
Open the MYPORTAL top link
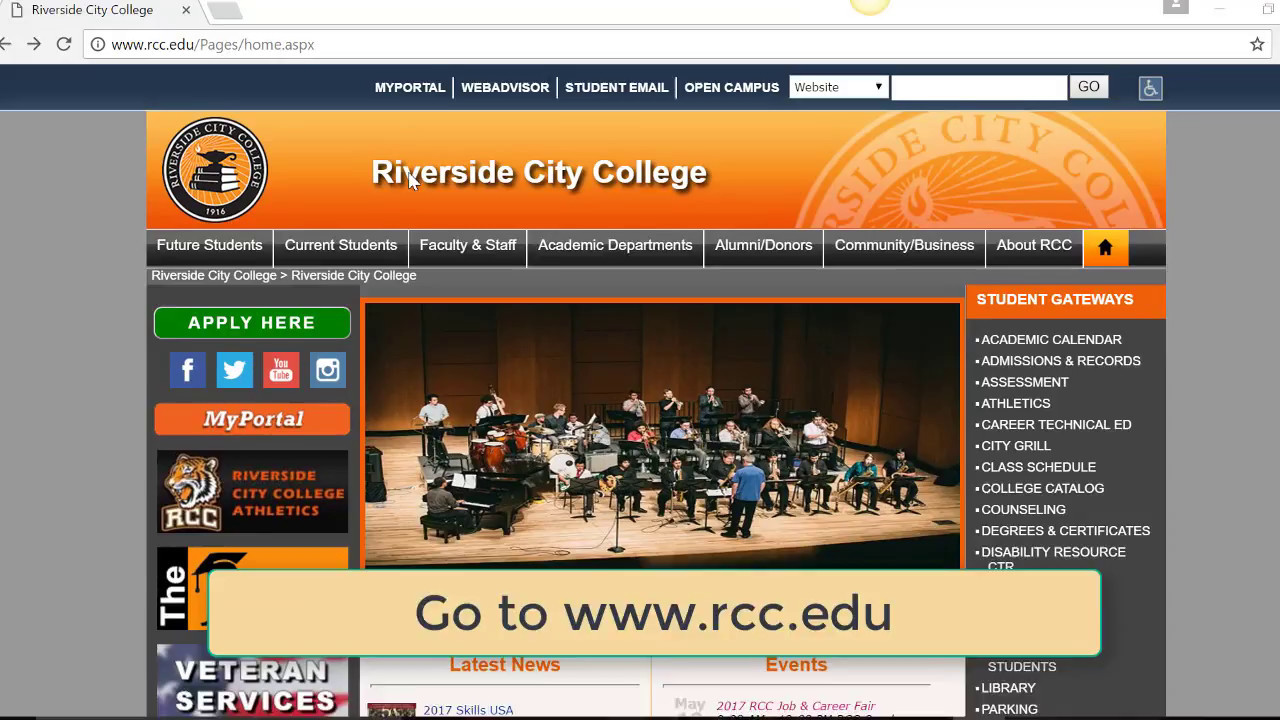click(410, 87)
